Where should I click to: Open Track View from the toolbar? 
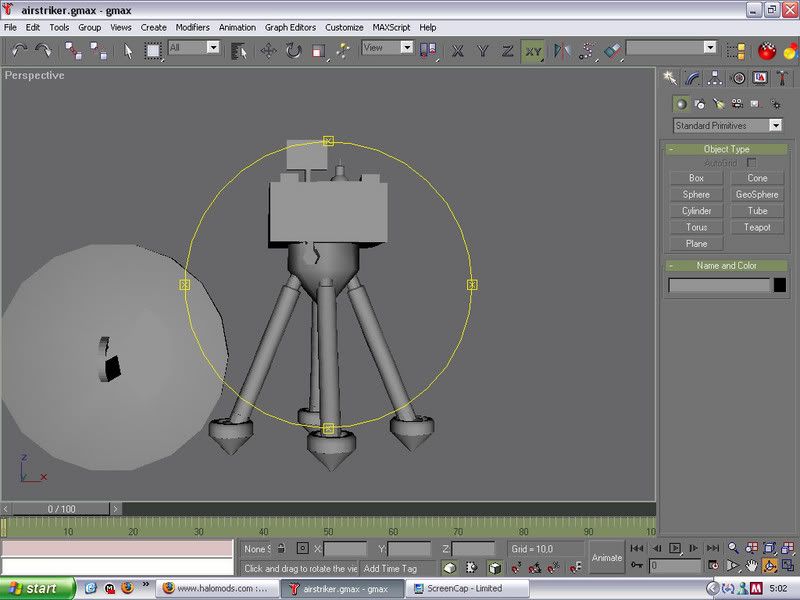(736, 51)
